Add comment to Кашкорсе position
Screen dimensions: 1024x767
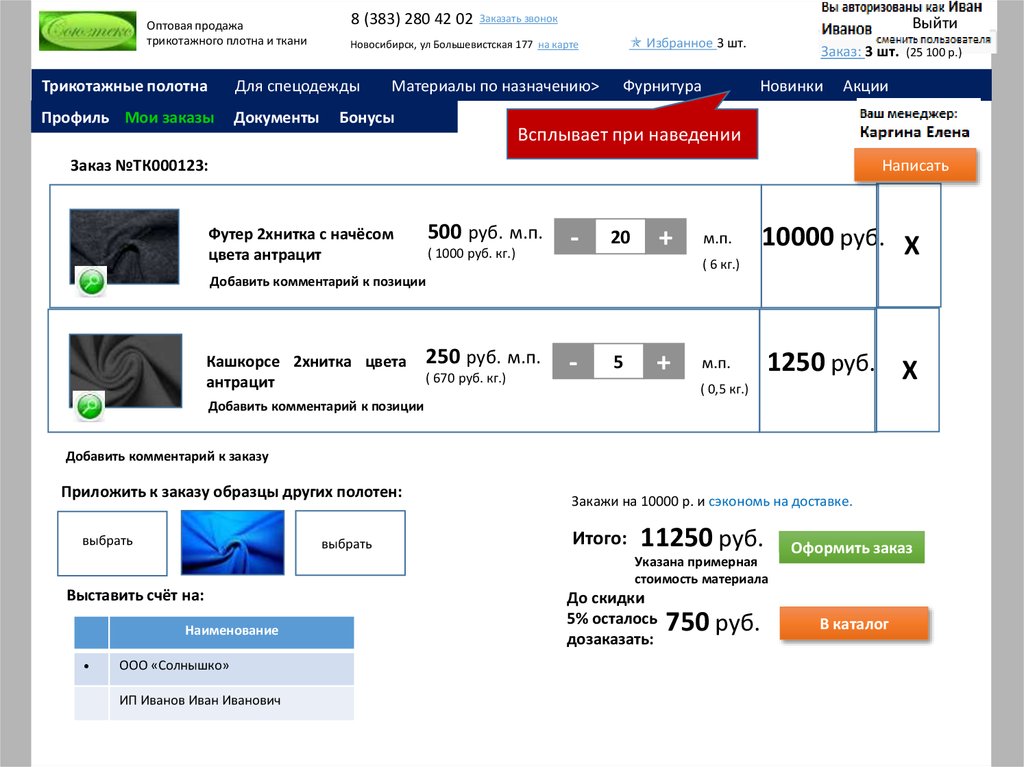pyautogui.click(x=315, y=406)
